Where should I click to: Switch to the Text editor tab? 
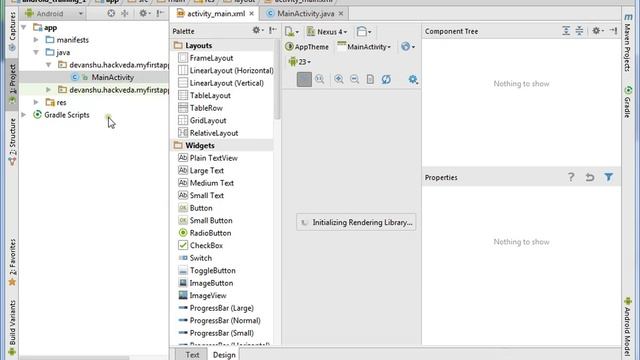(192, 355)
